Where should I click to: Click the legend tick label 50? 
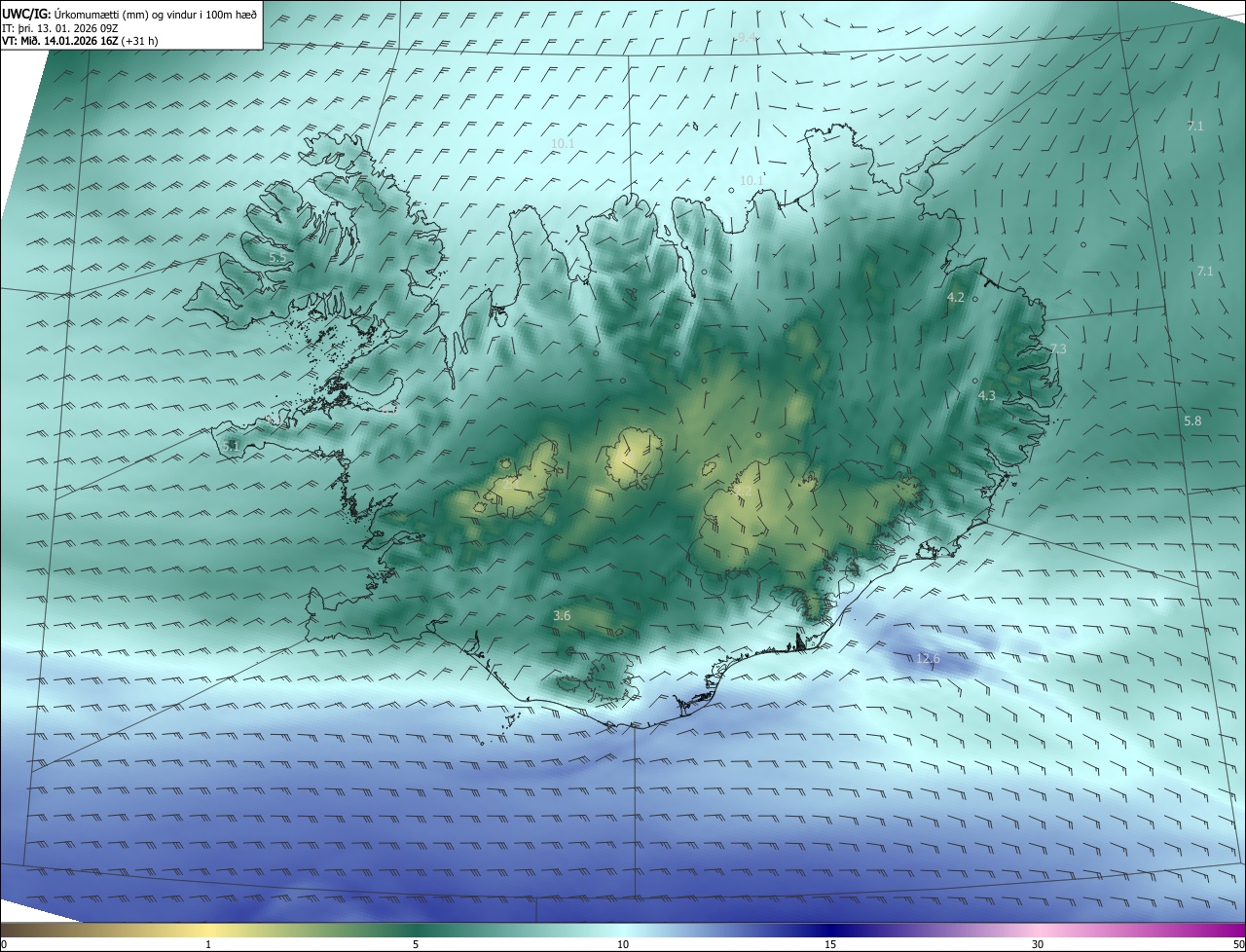pyautogui.click(x=1238, y=945)
